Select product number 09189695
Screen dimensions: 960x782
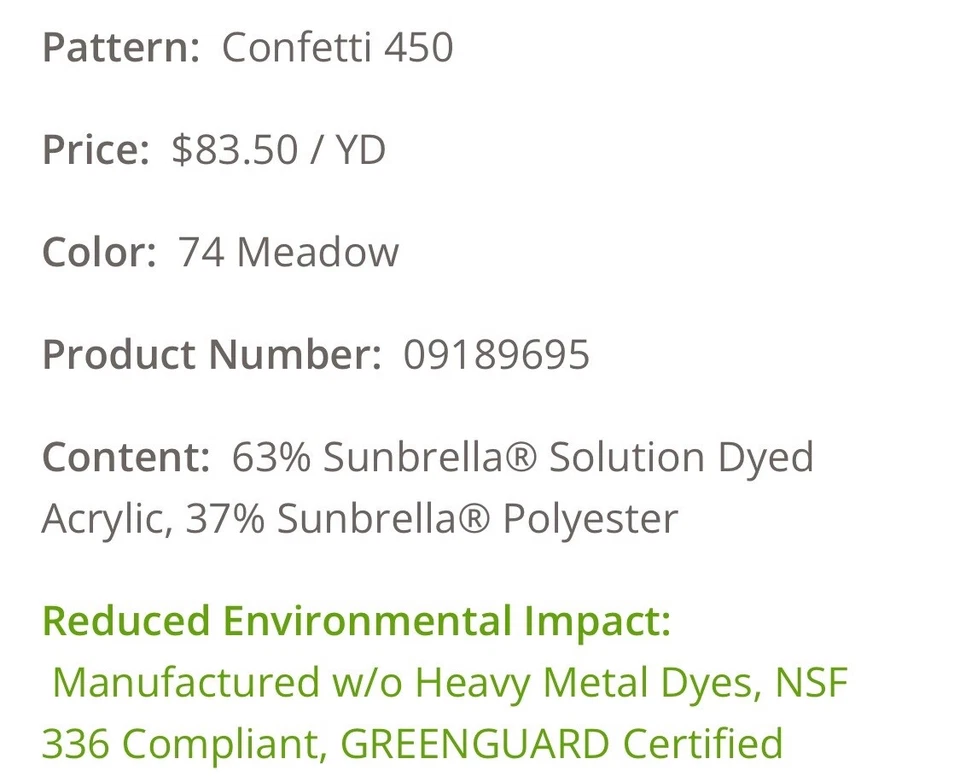tap(497, 355)
